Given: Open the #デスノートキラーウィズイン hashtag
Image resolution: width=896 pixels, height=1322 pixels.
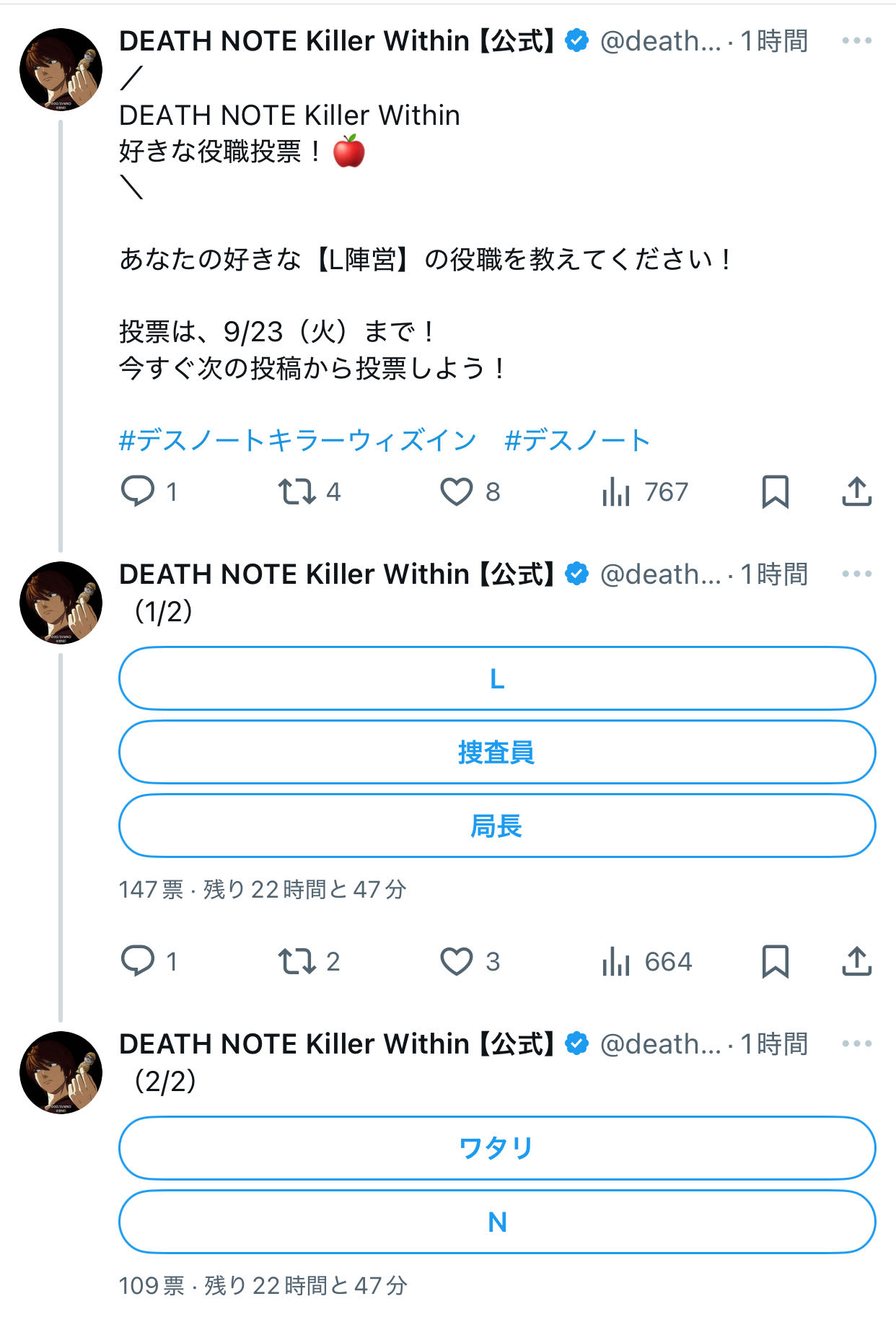Looking at the screenshot, I should (x=297, y=440).
